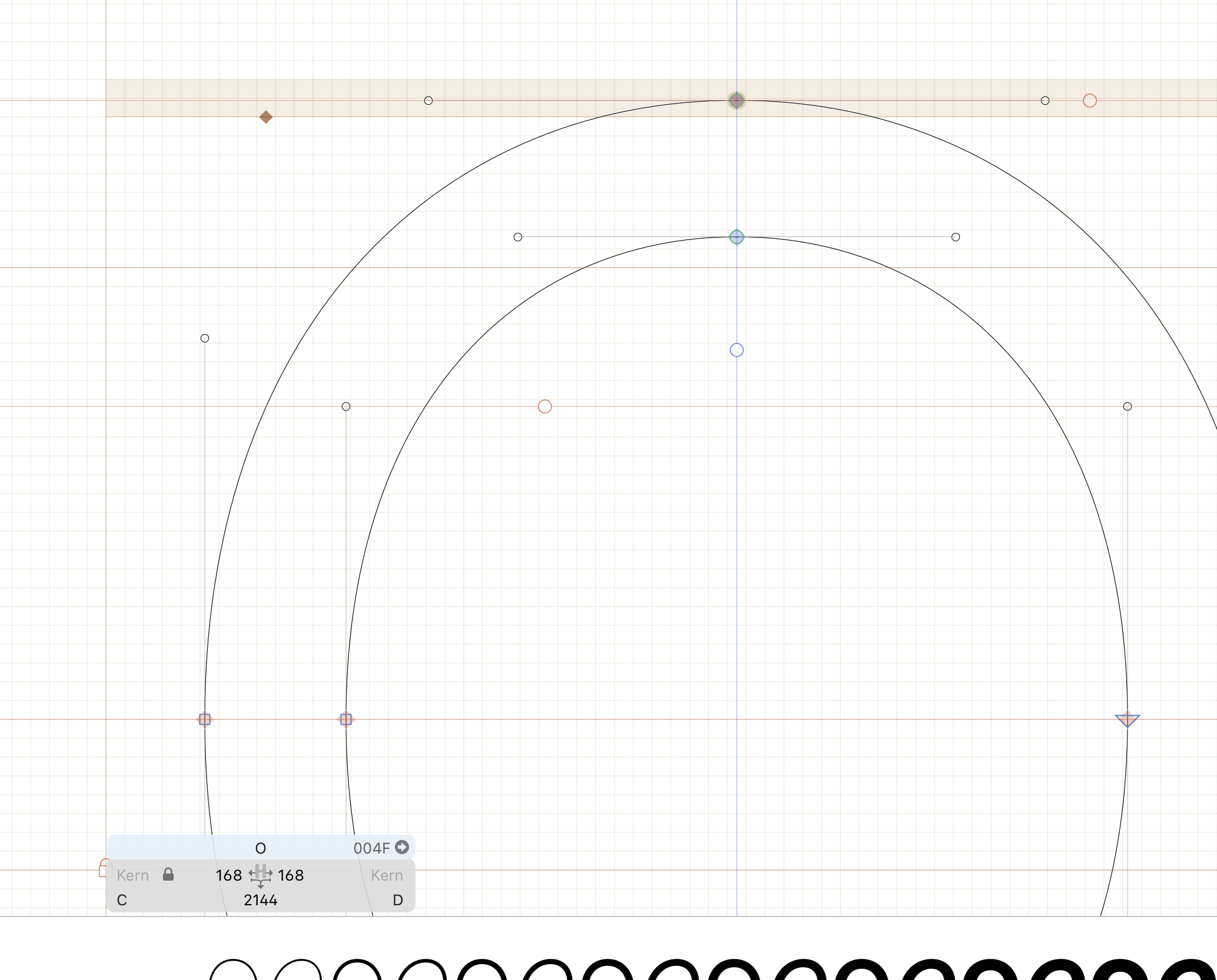Viewport: 1217px width, 980px height.
Task: Select the orange square node on the left baseline
Action: (204, 719)
